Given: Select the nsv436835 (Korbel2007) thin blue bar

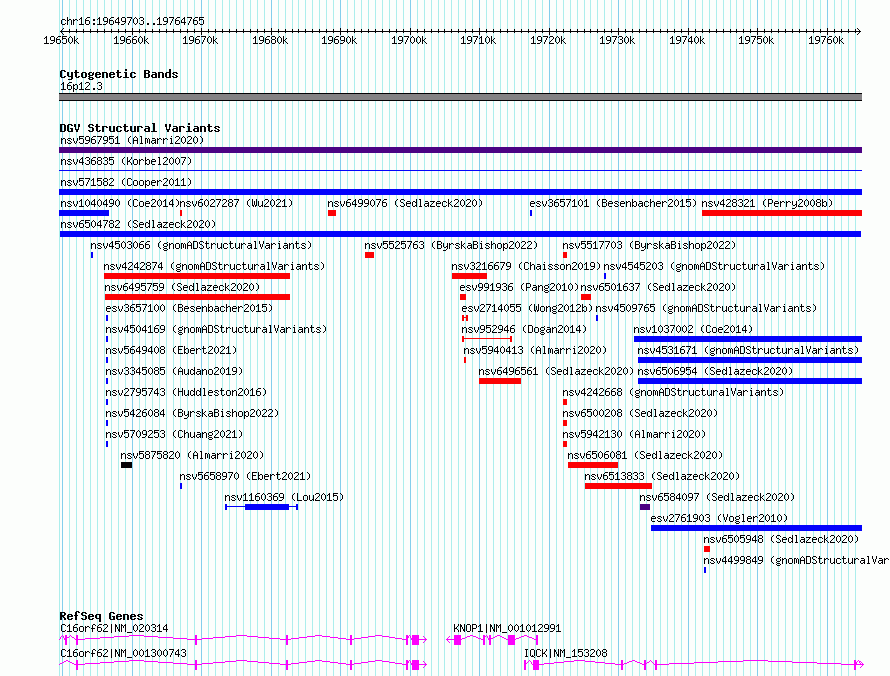Looking at the screenshot, I should tap(460, 170).
